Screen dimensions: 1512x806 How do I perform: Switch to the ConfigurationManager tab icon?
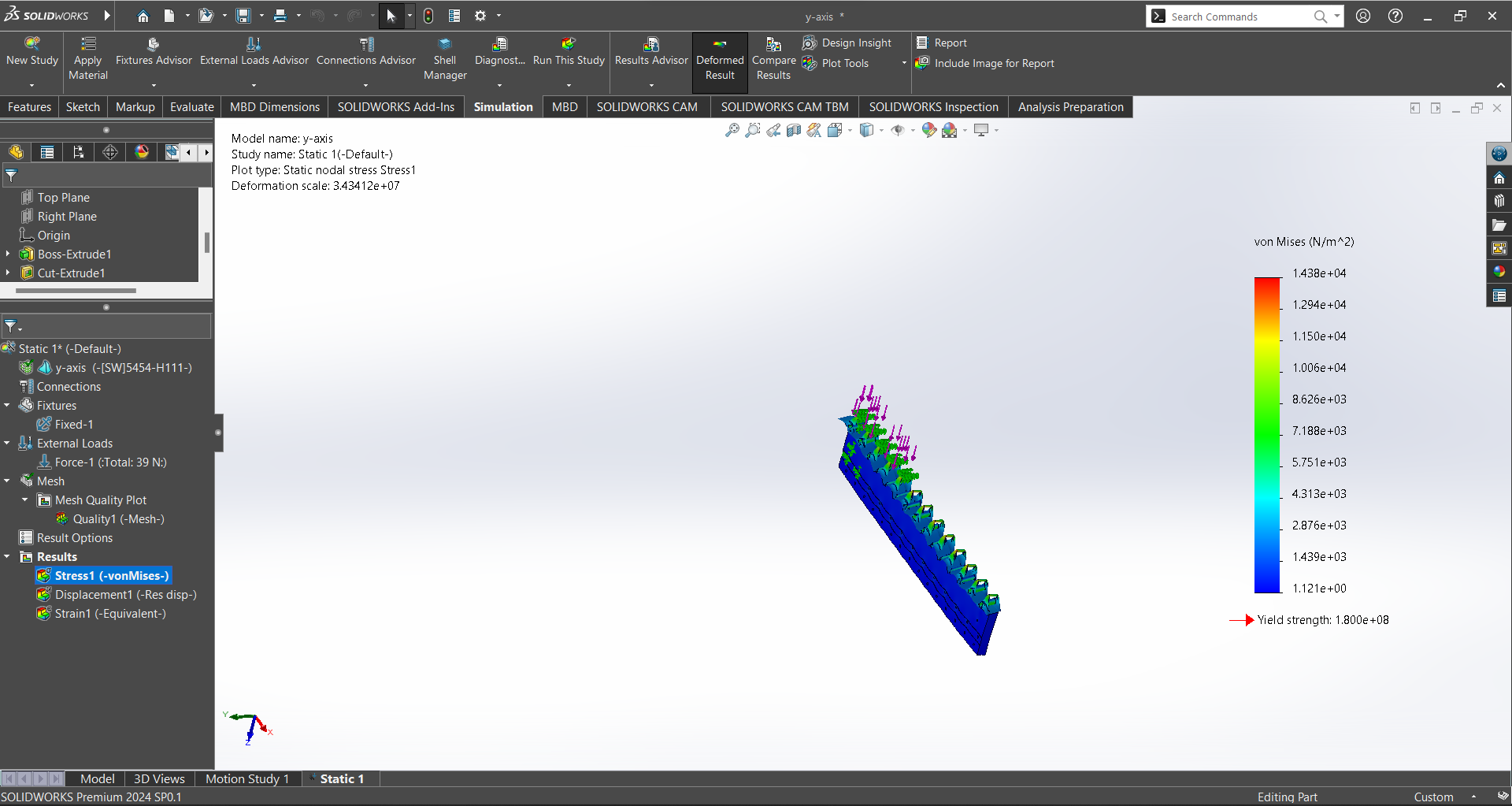point(79,152)
